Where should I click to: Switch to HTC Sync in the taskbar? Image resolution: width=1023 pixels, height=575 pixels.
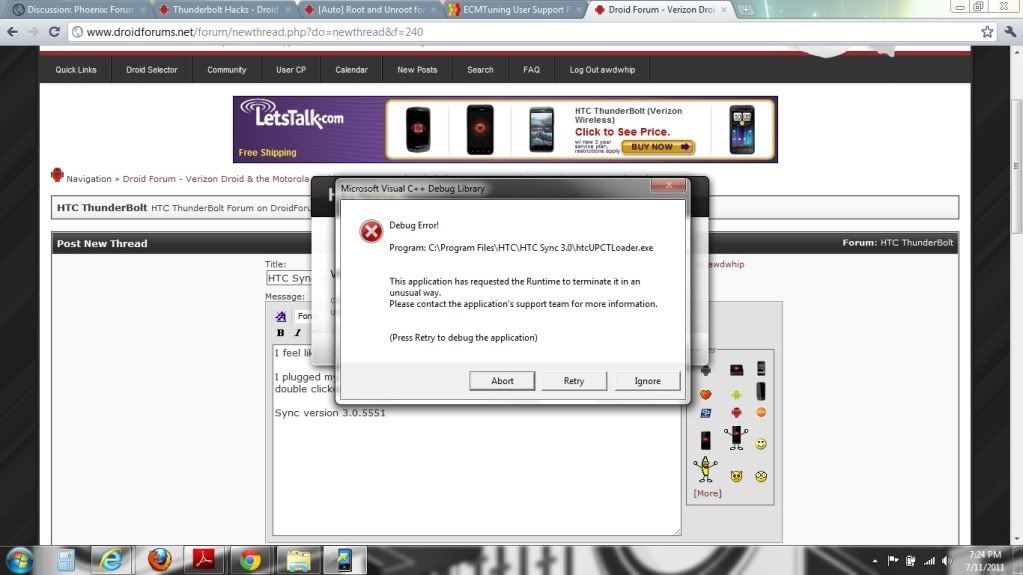click(344, 561)
